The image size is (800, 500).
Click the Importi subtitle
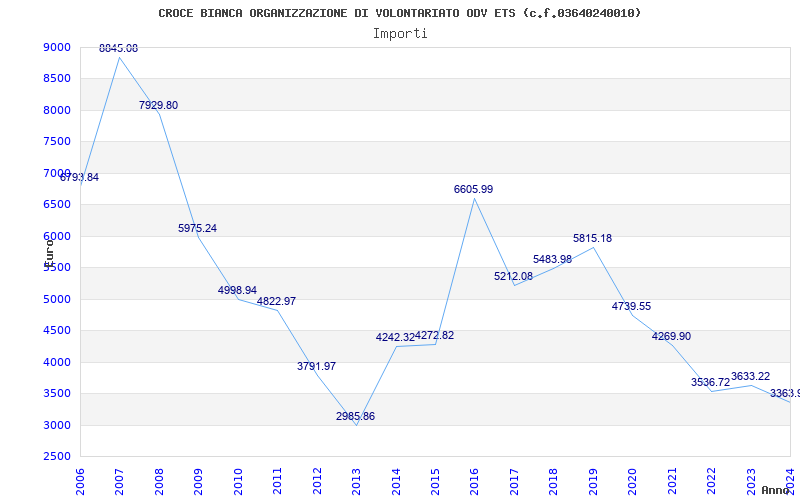(x=400, y=34)
